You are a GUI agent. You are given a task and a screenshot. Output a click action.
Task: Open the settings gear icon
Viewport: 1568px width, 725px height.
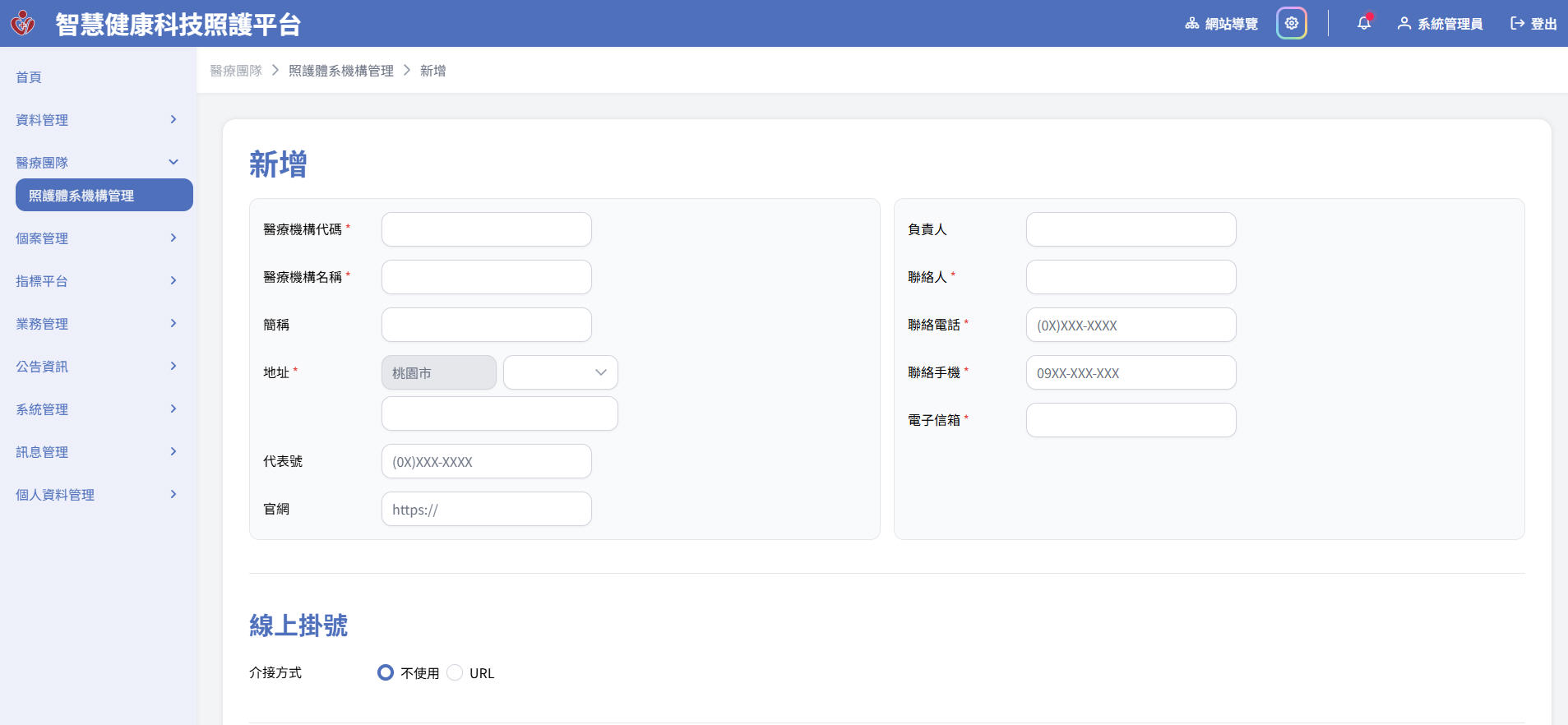1291,23
